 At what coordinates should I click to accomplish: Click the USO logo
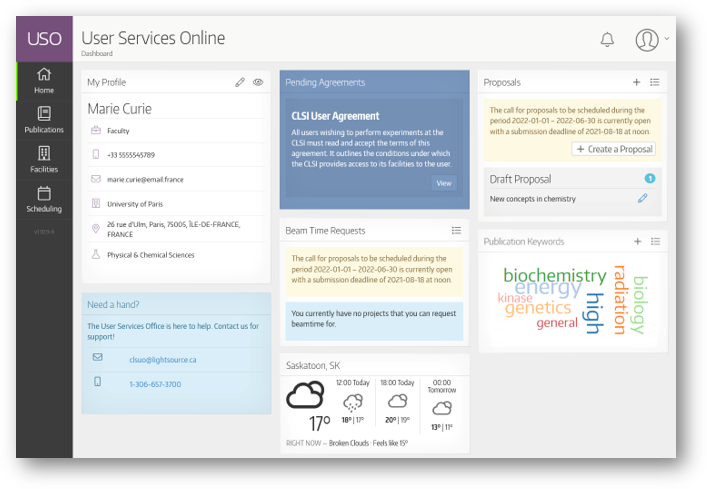[44, 39]
